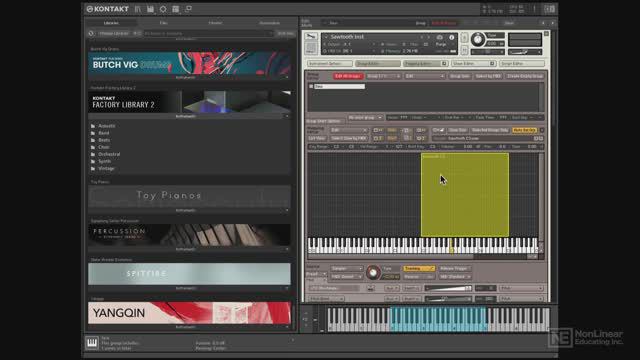This screenshot has height=360, width=640.
Task: Toggle the solo S button on instrument
Action: (464, 38)
